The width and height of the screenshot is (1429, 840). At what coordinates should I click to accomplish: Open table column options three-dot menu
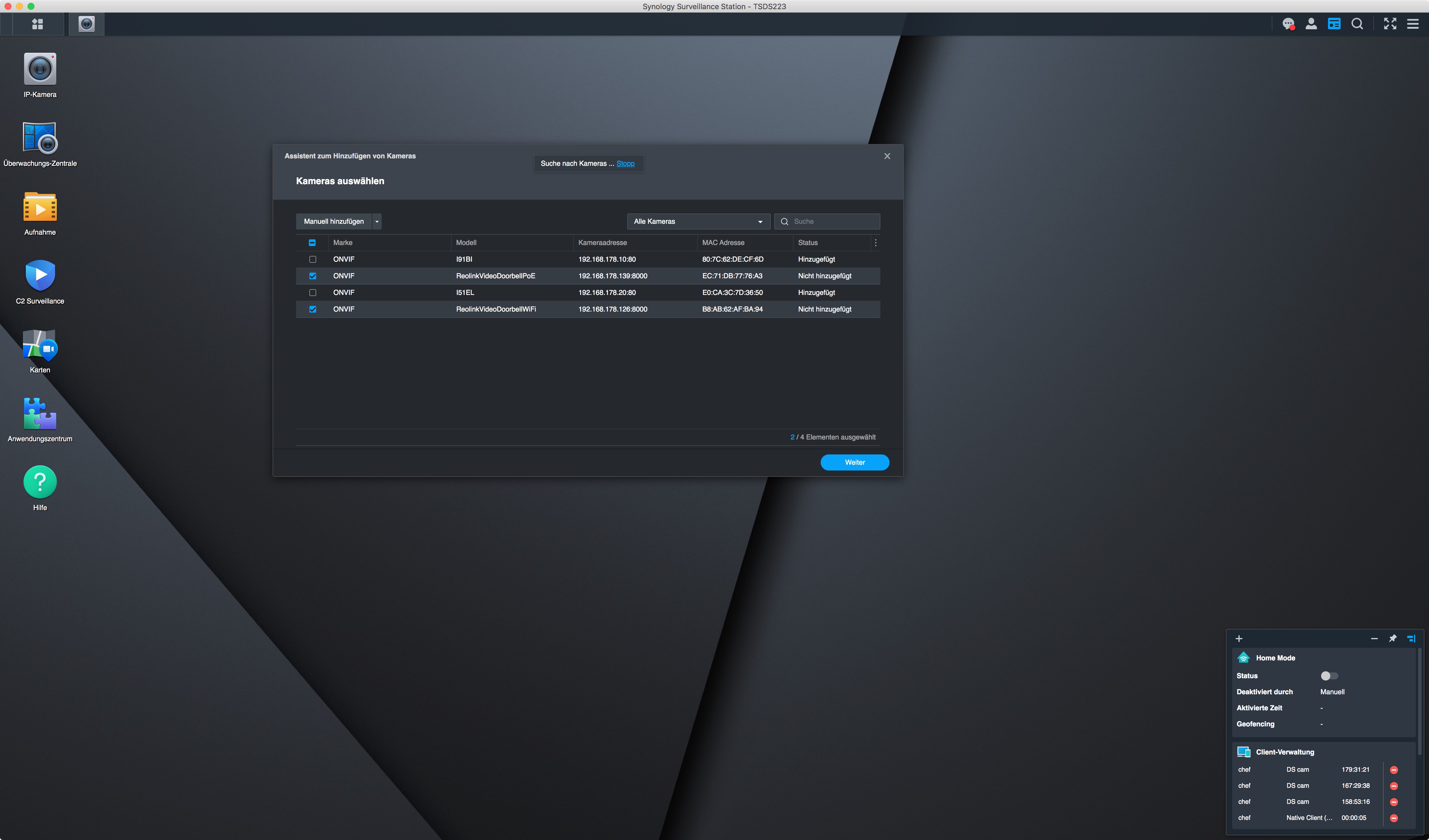click(x=875, y=243)
